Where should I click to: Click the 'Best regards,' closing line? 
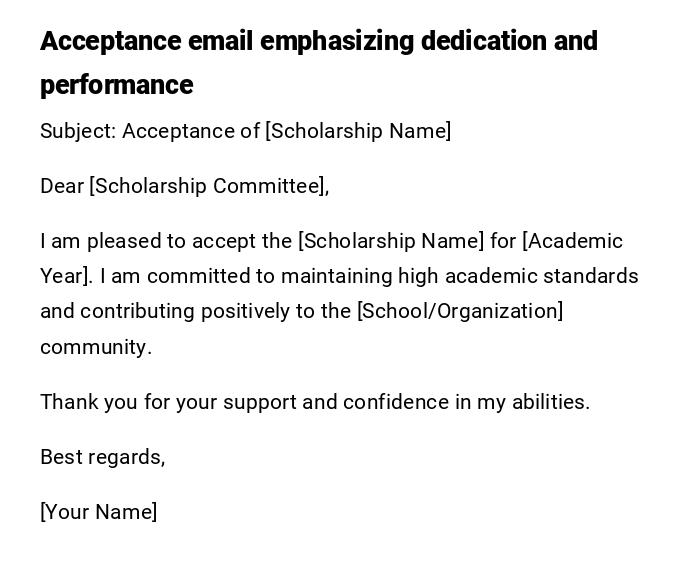point(102,457)
